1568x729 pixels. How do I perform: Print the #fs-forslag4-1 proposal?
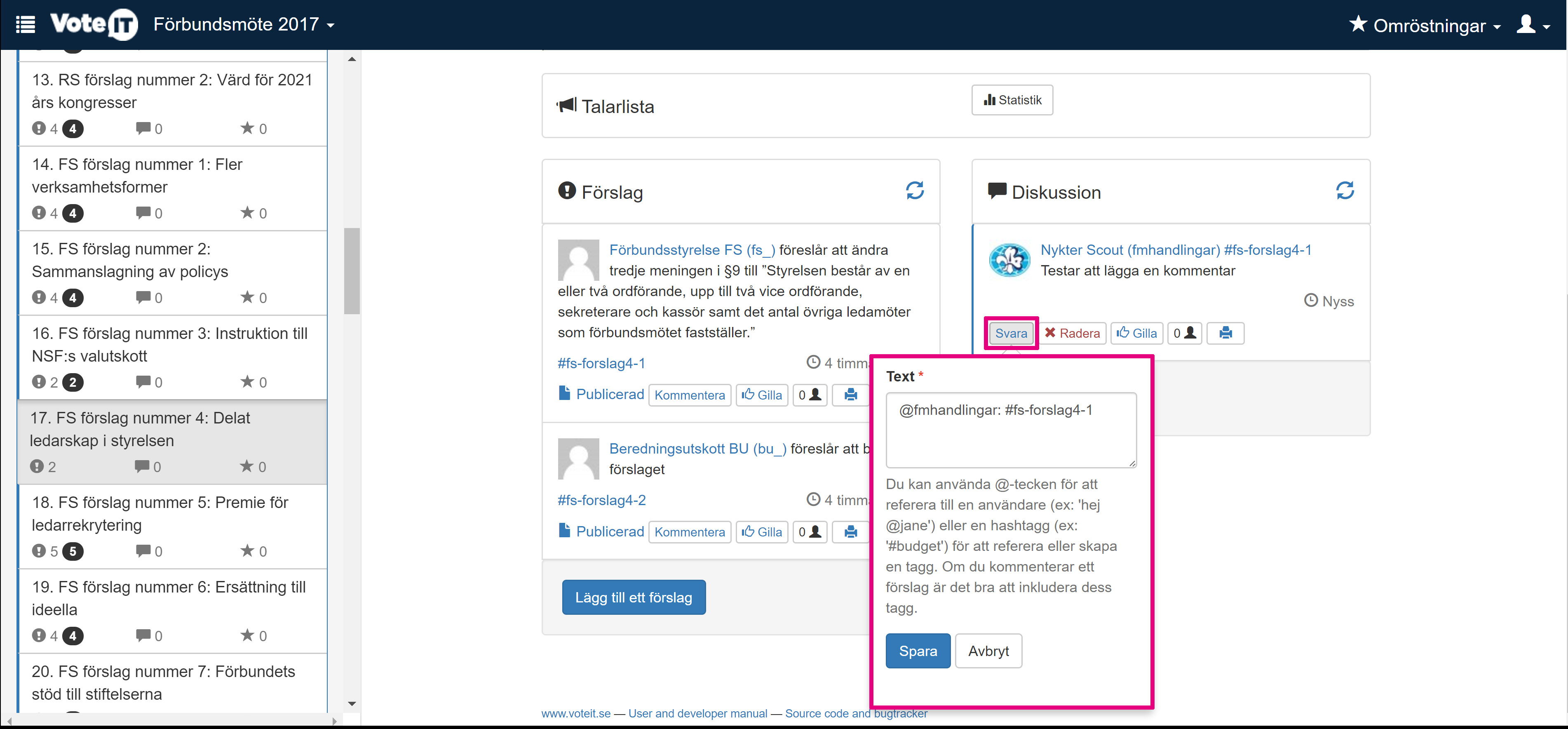[850, 395]
